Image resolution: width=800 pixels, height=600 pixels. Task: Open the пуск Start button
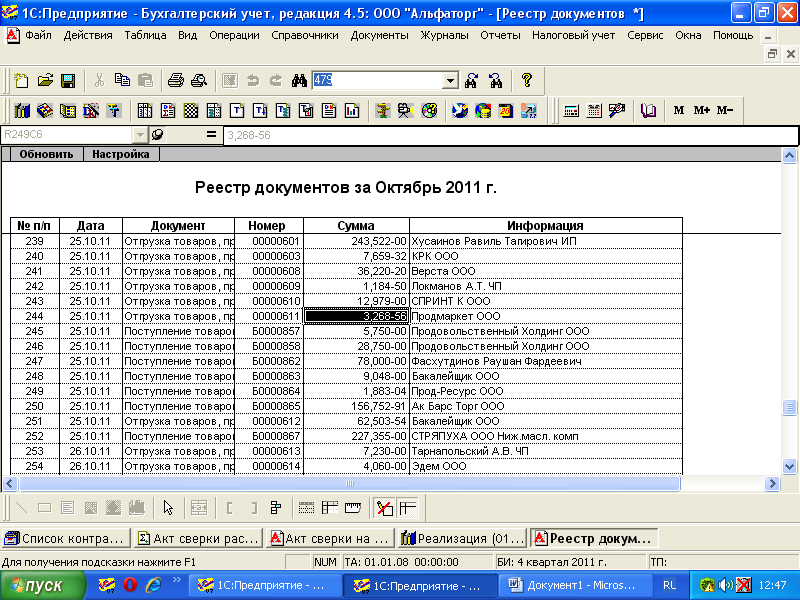point(43,585)
